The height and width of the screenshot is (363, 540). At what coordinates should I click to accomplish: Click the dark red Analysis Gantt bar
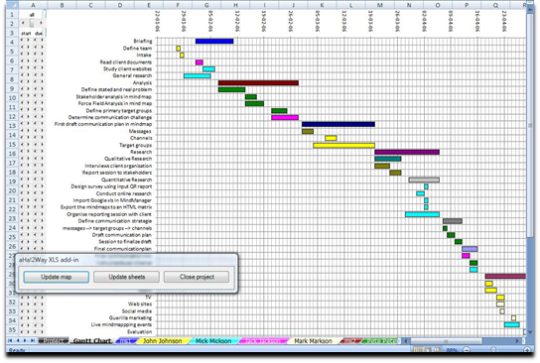258,83
